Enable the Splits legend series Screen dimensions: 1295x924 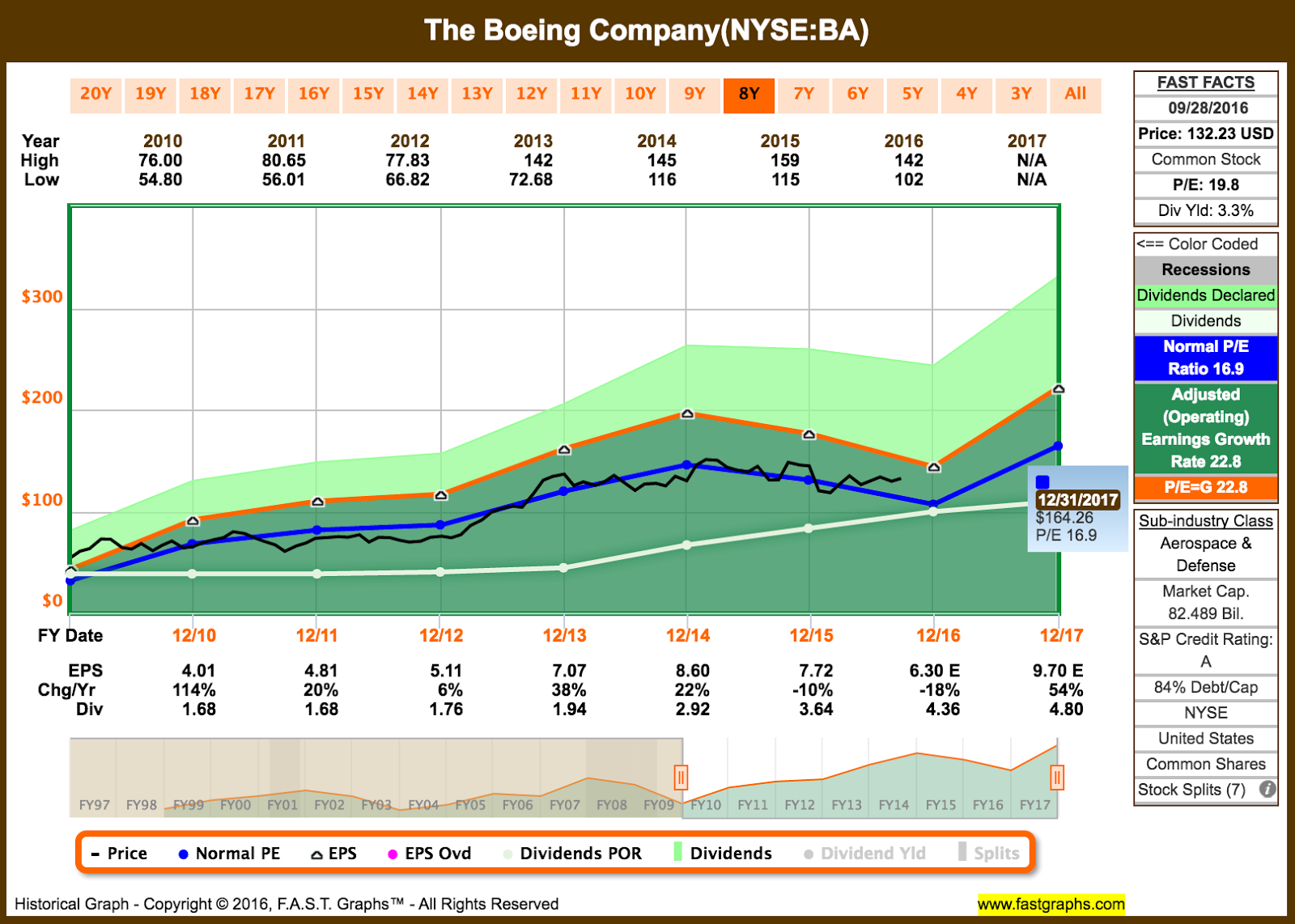tap(989, 854)
